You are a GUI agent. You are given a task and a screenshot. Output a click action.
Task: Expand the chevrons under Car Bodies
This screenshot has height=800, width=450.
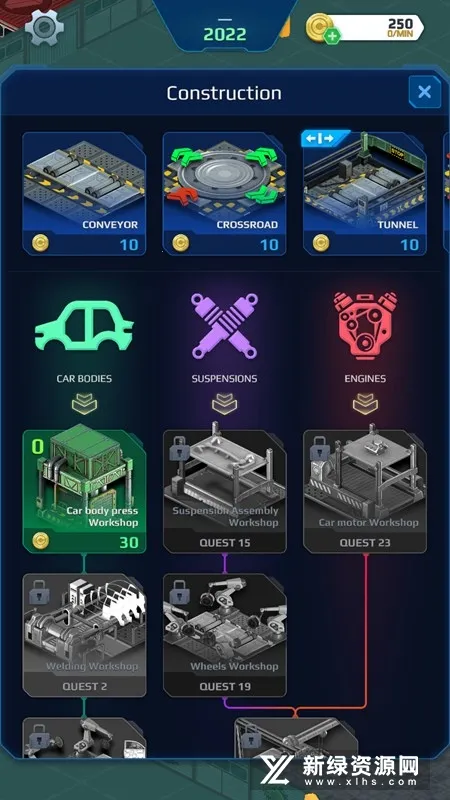pos(84,404)
